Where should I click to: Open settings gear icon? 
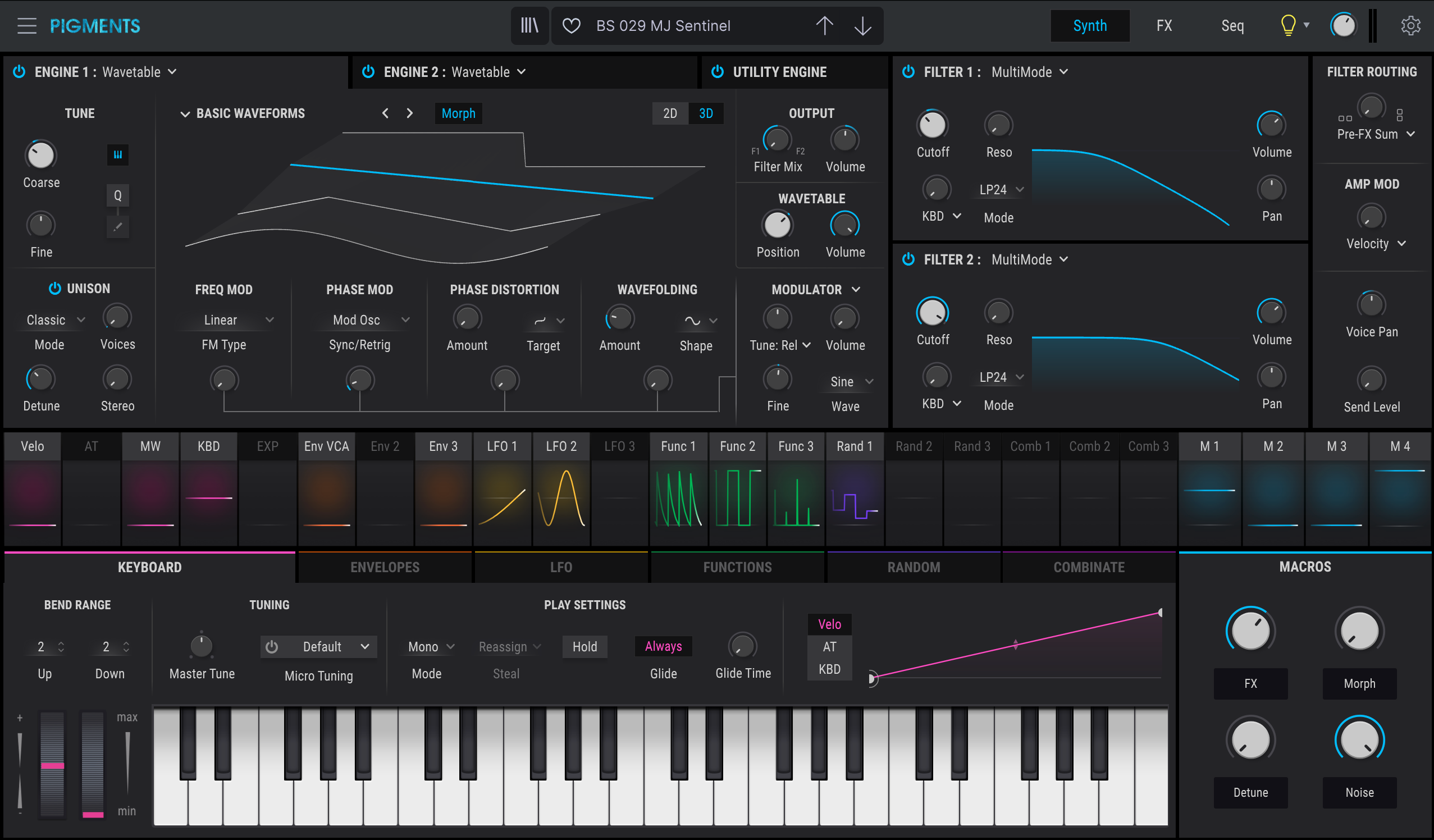click(1410, 26)
